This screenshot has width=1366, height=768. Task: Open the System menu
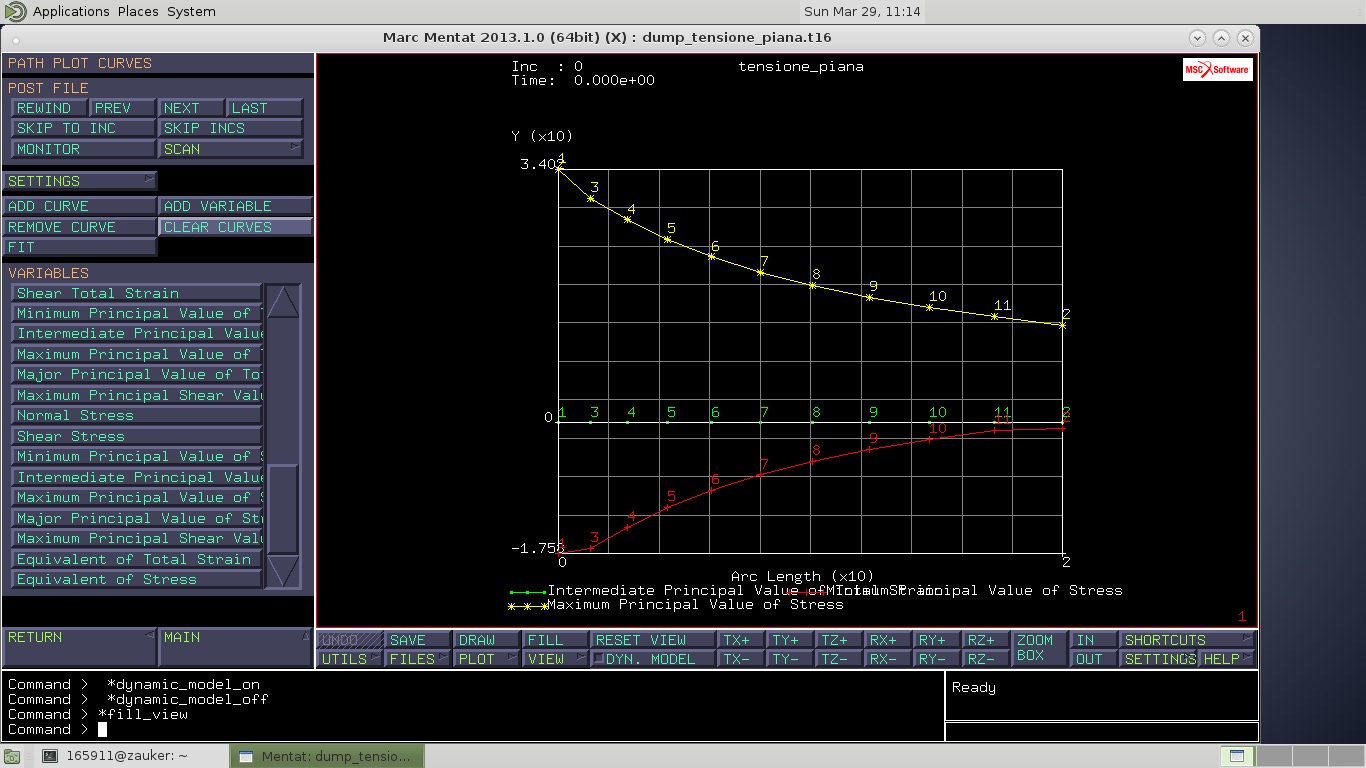tap(192, 11)
